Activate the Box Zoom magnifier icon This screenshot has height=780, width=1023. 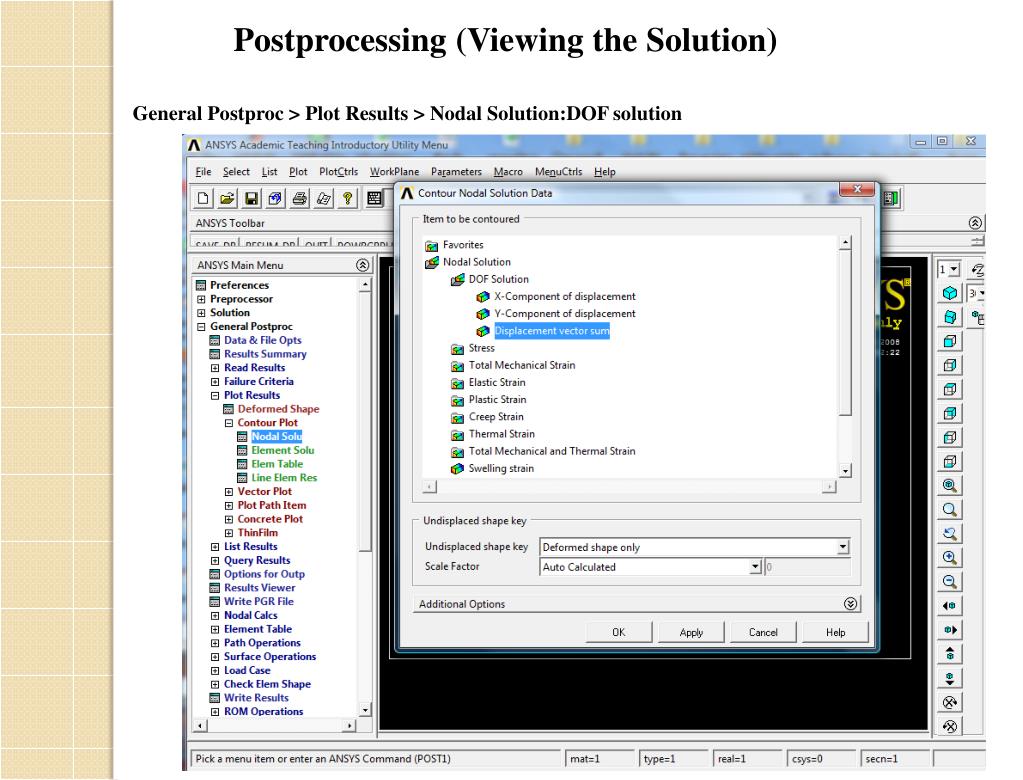[x=950, y=509]
